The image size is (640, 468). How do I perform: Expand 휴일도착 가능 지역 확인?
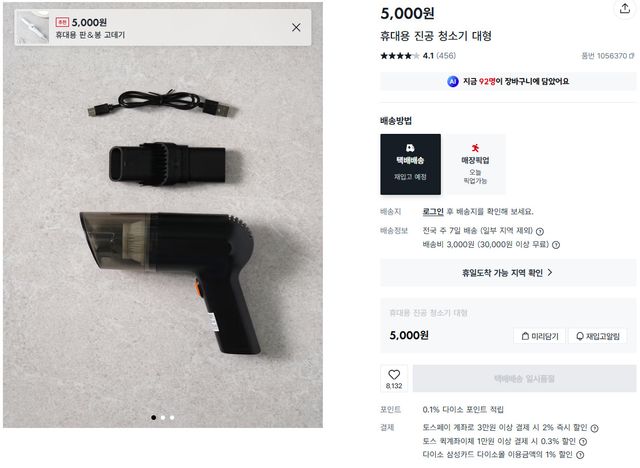click(508, 272)
